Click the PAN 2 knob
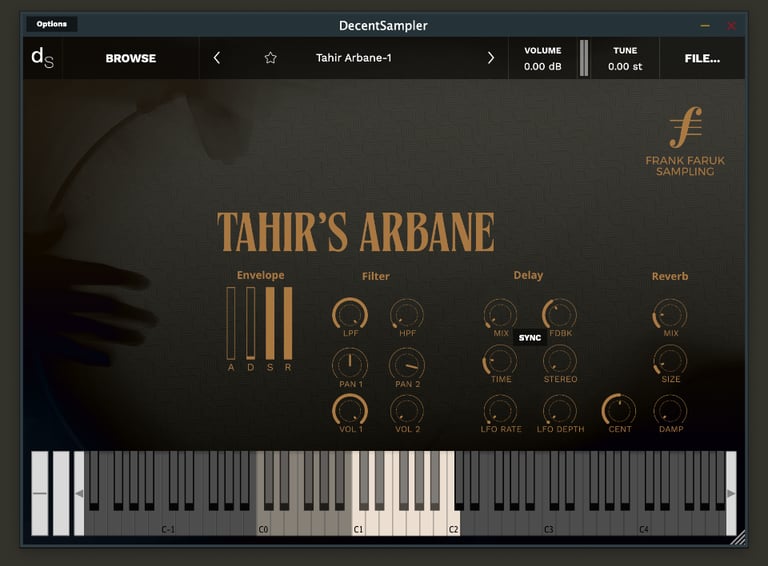This screenshot has height=566, width=768. coord(407,365)
